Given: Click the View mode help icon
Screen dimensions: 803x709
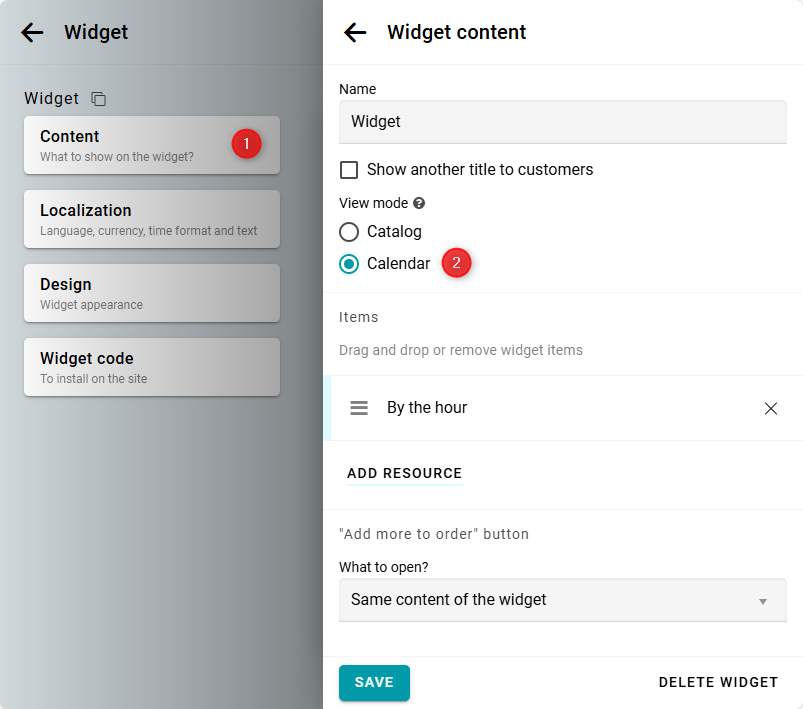Looking at the screenshot, I should (419, 203).
